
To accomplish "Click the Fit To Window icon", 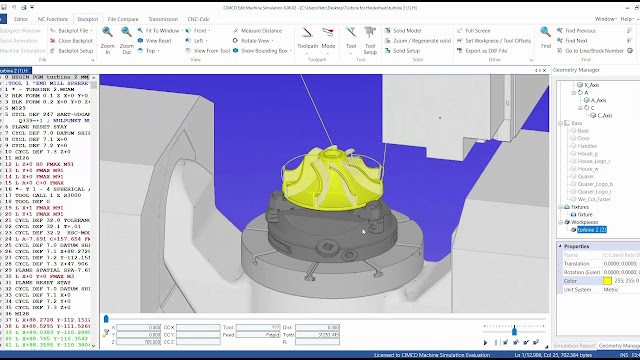I will point(140,31).
